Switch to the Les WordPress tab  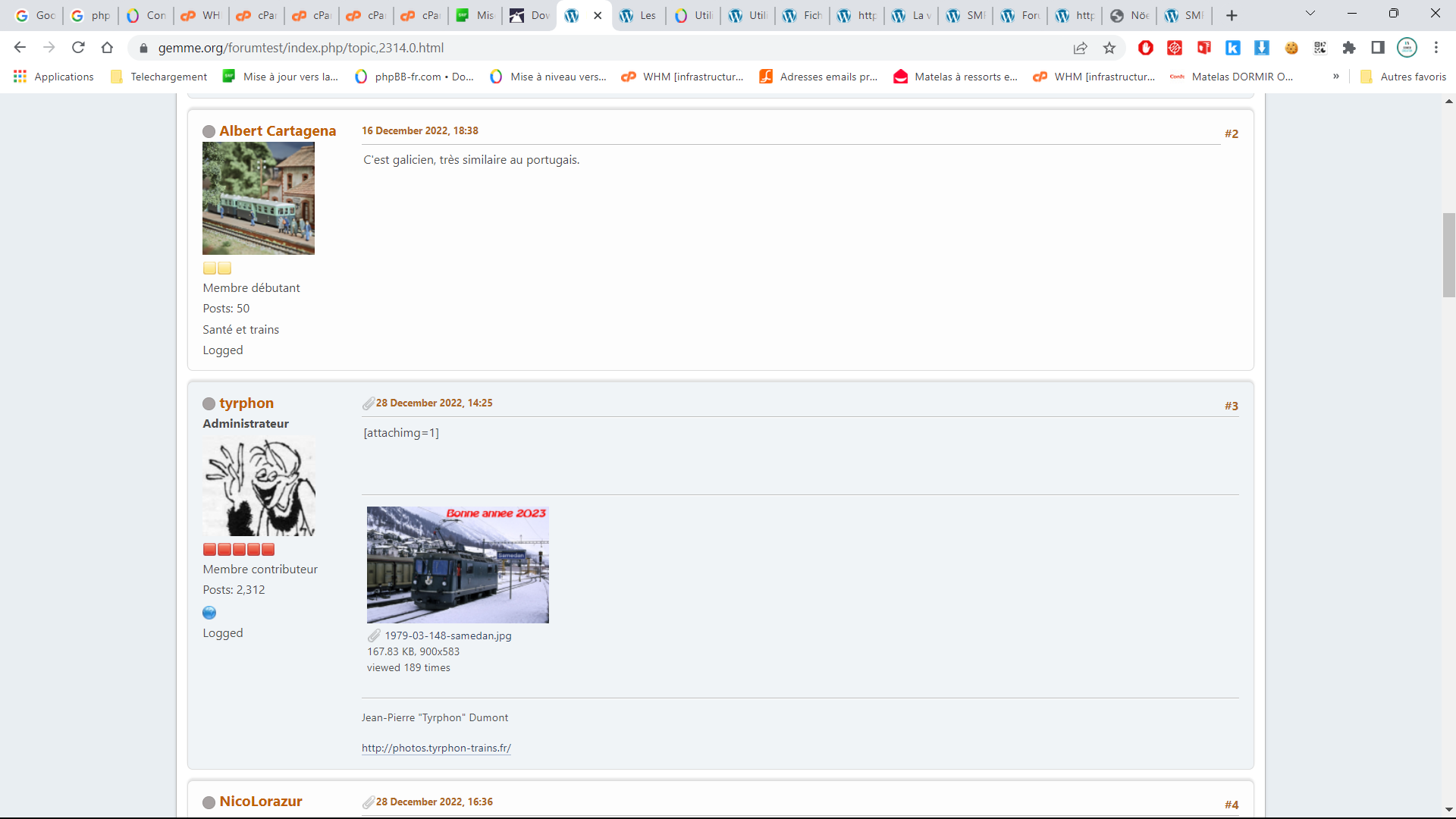(638, 15)
